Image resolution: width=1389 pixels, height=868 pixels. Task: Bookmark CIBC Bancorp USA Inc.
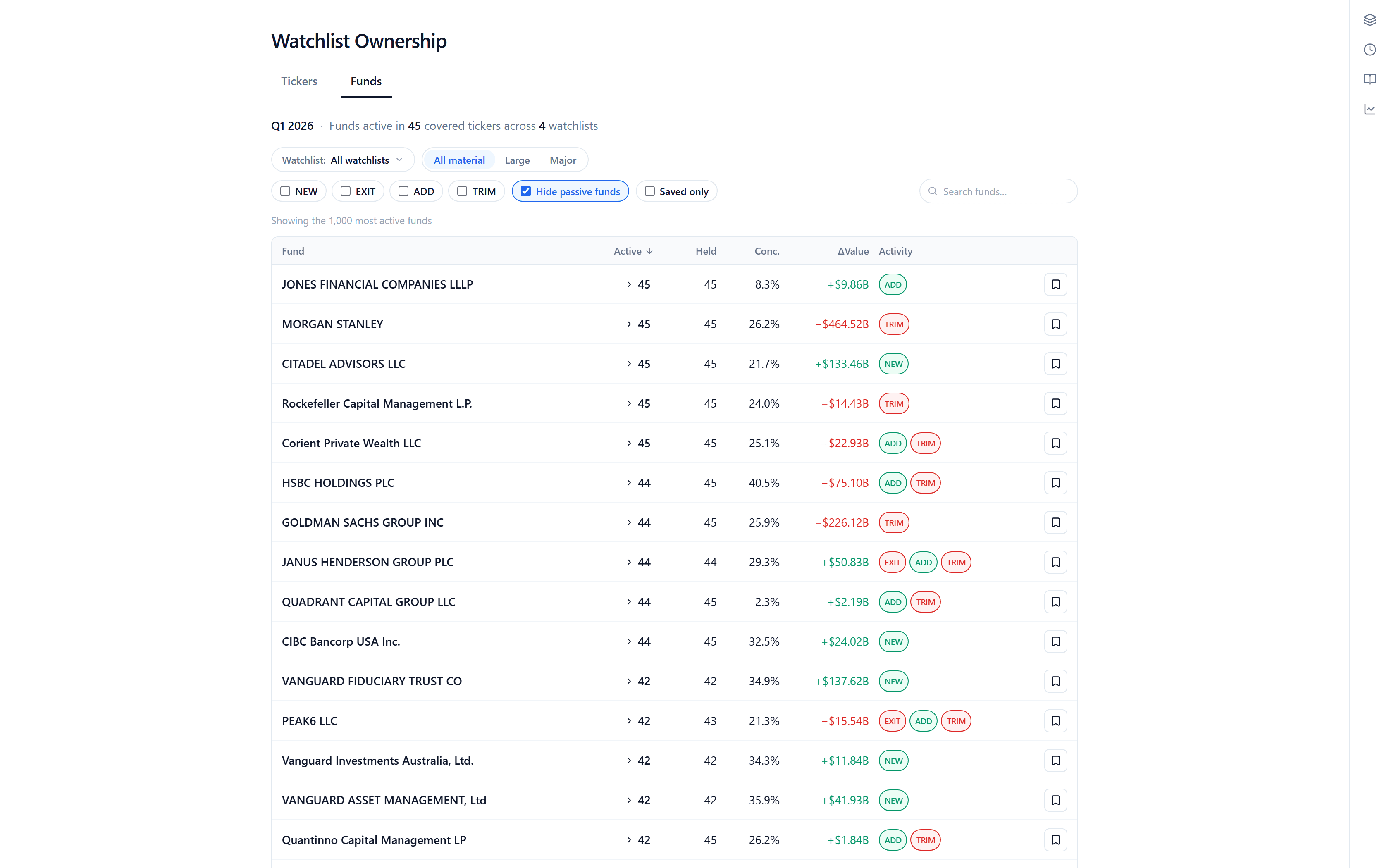1055,641
